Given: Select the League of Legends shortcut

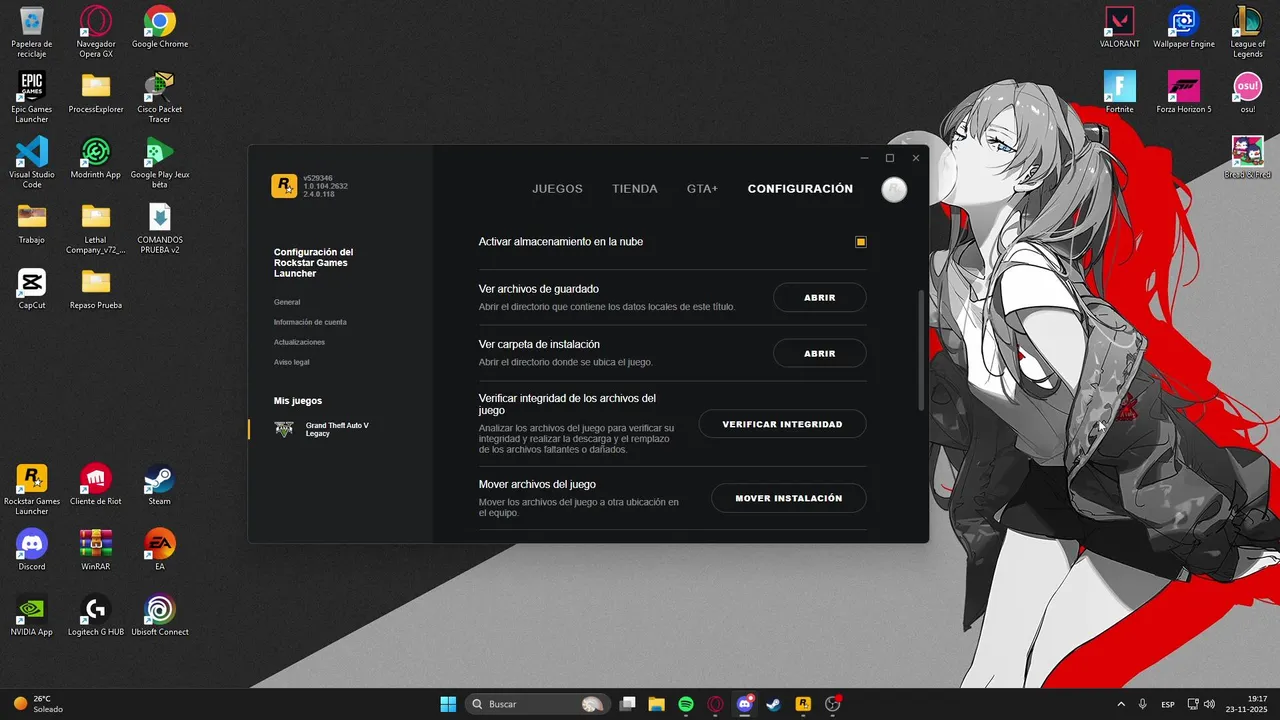Looking at the screenshot, I should 1248,32.
